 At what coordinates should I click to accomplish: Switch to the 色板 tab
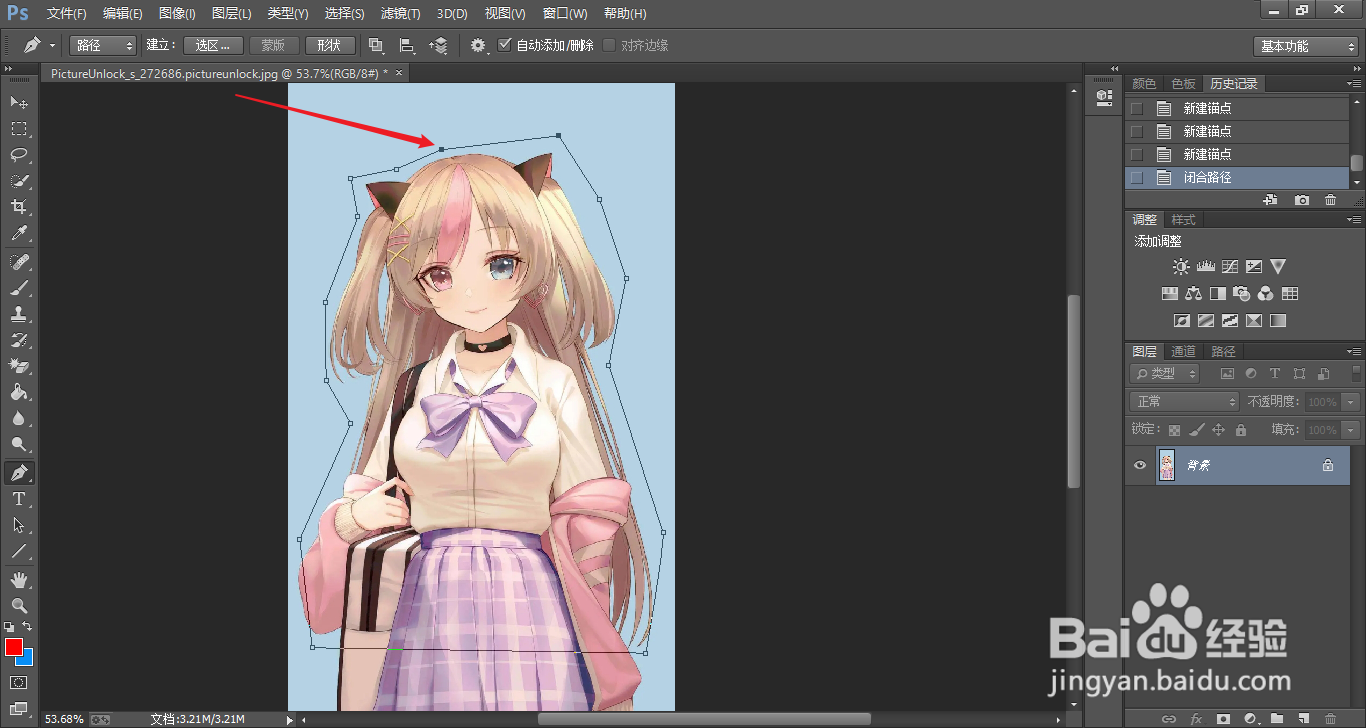pyautogui.click(x=1183, y=83)
